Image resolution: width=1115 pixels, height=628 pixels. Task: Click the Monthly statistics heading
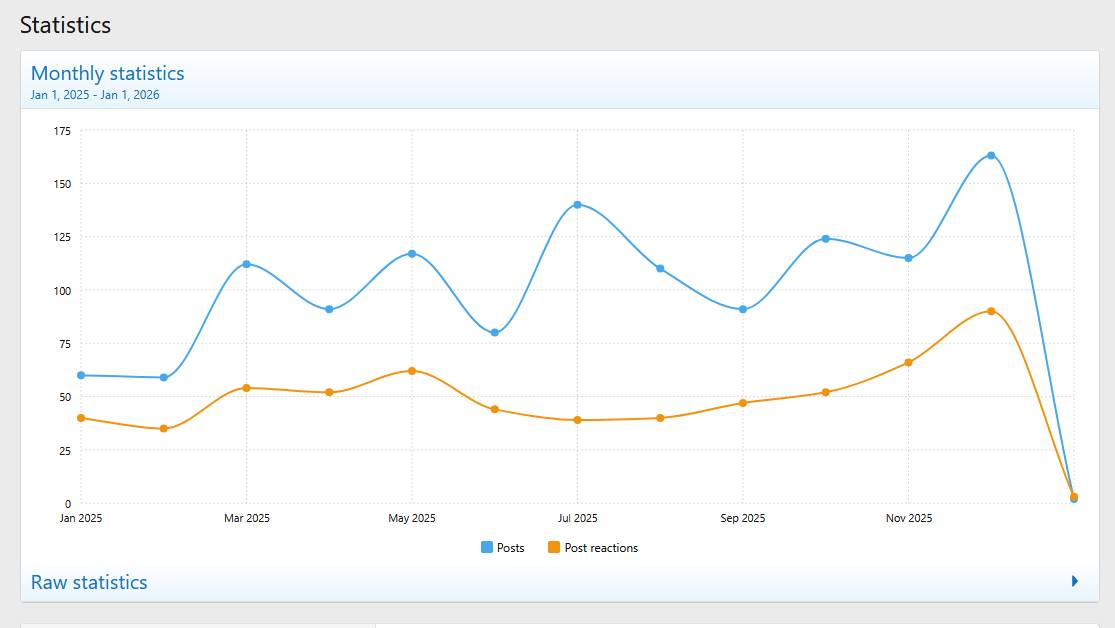pyautogui.click(x=107, y=73)
